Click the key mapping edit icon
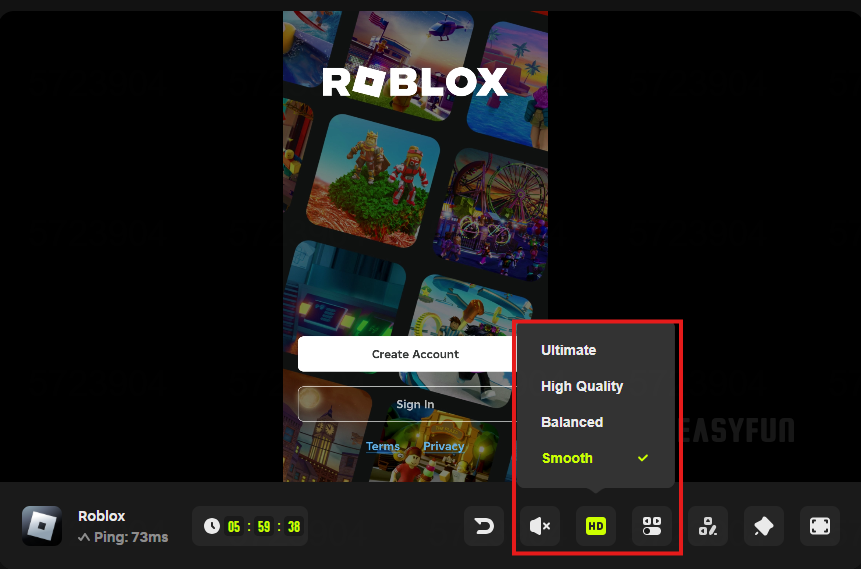The width and height of the screenshot is (861, 569). tap(708, 526)
